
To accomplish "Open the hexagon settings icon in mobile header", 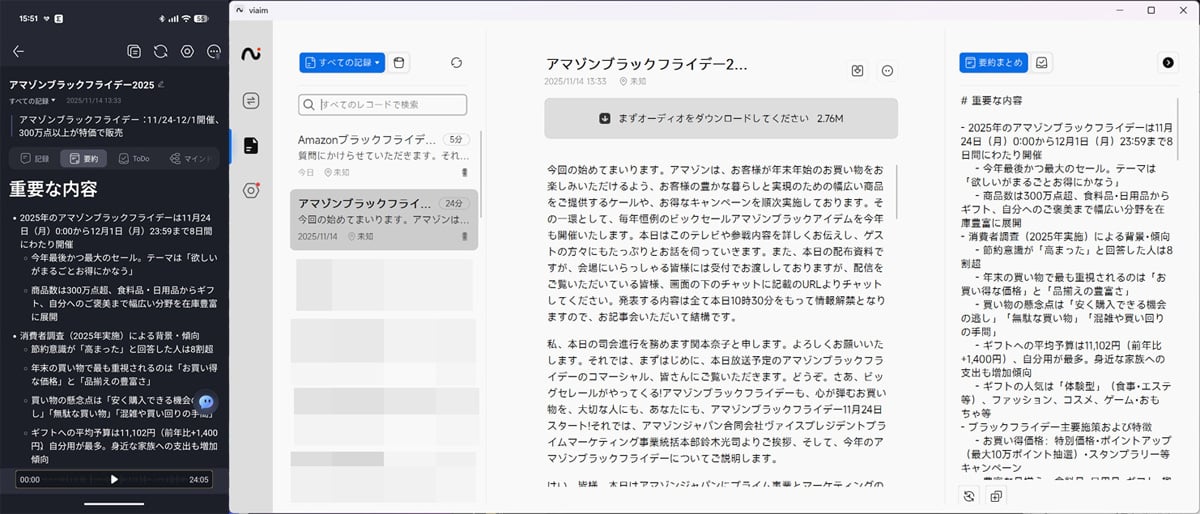I will point(187,51).
